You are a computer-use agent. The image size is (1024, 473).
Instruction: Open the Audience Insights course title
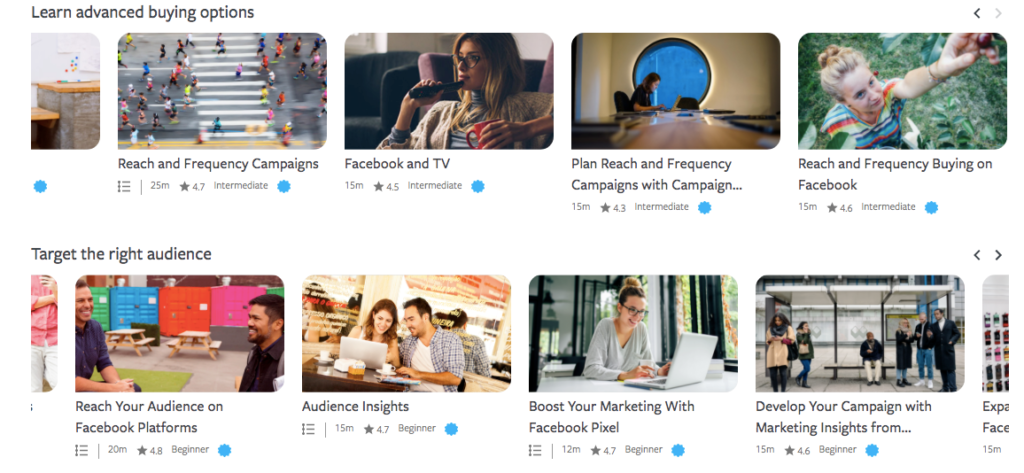point(355,406)
